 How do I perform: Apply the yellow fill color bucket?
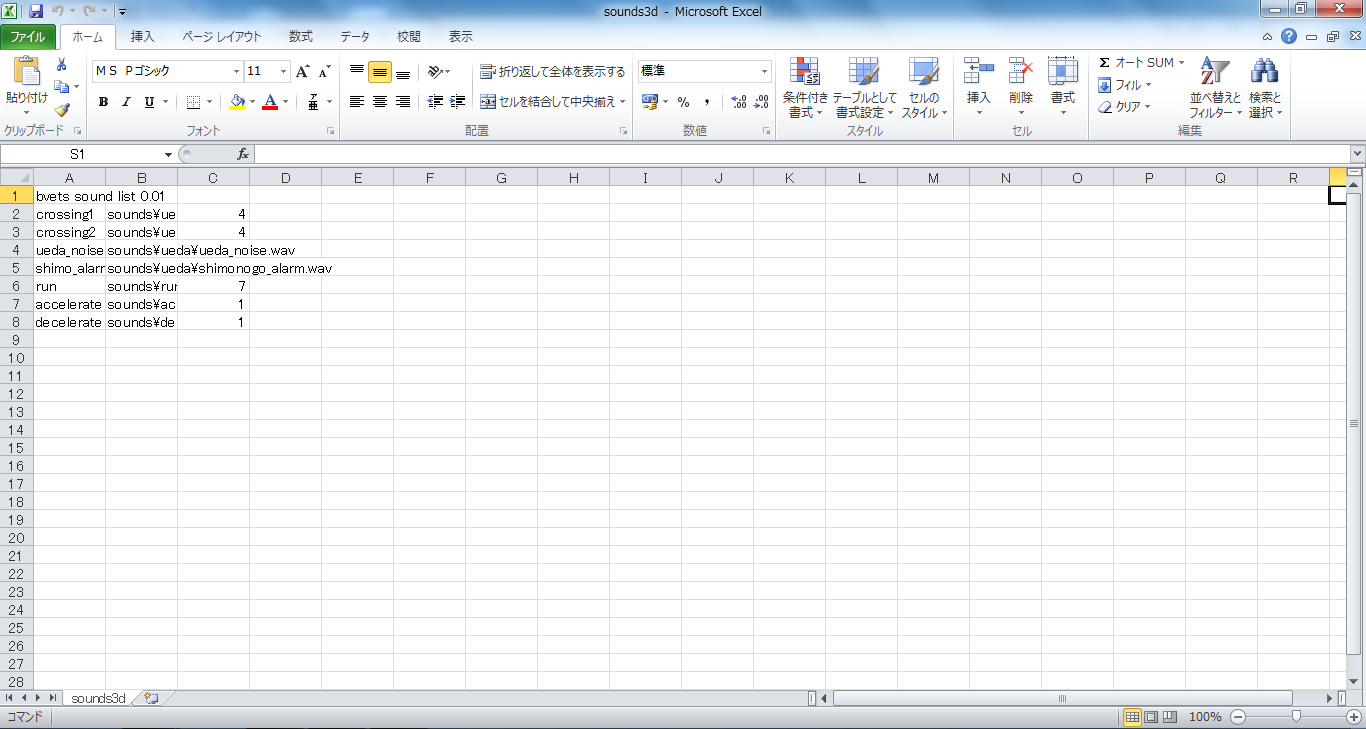click(x=237, y=102)
